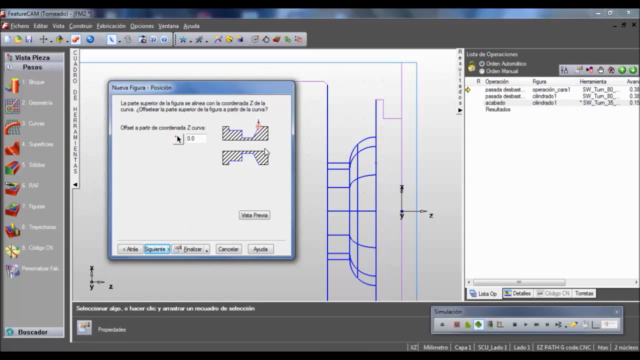
Task: Open the Construir menu
Action: (80, 26)
